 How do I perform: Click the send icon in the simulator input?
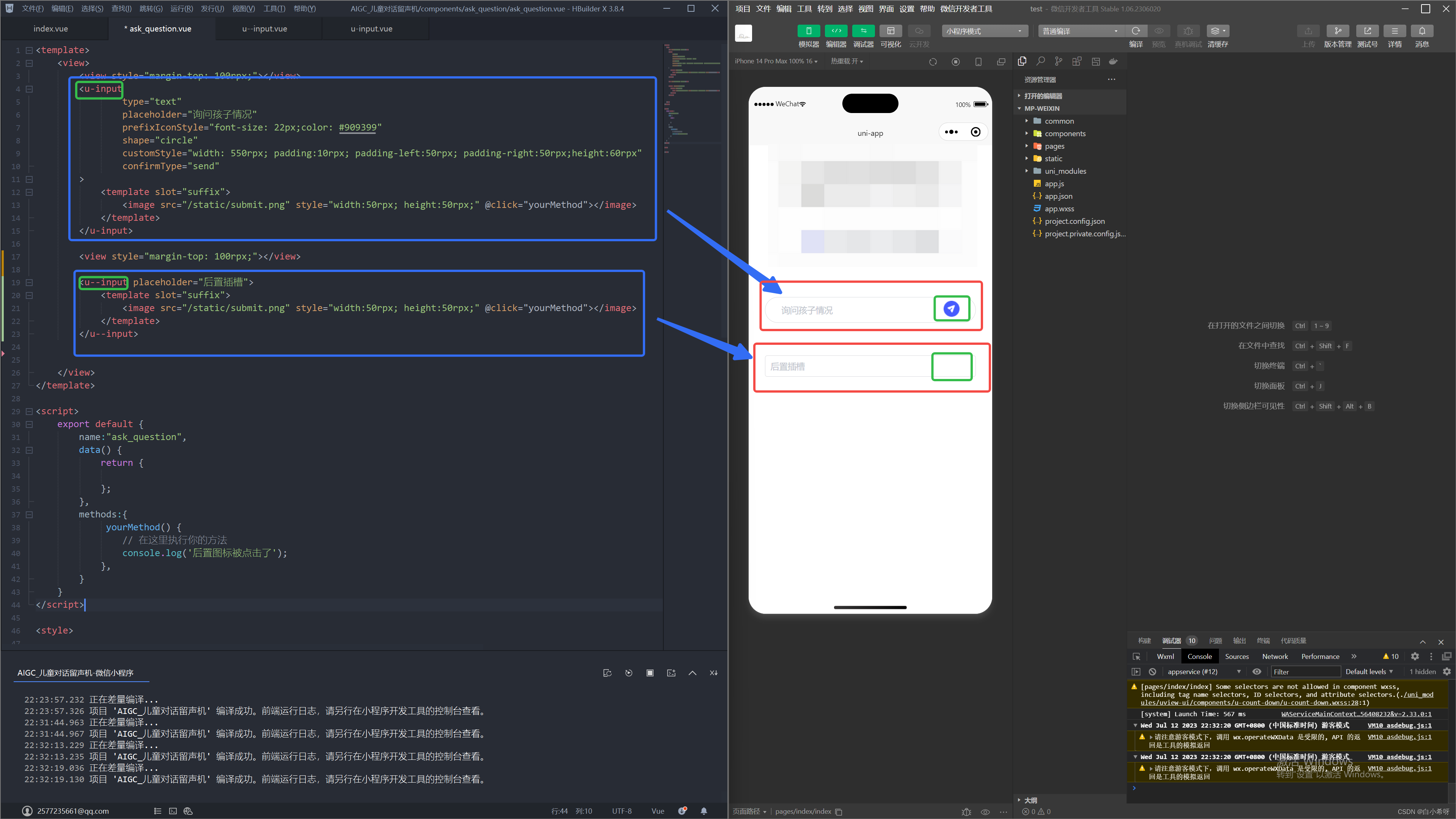951,309
